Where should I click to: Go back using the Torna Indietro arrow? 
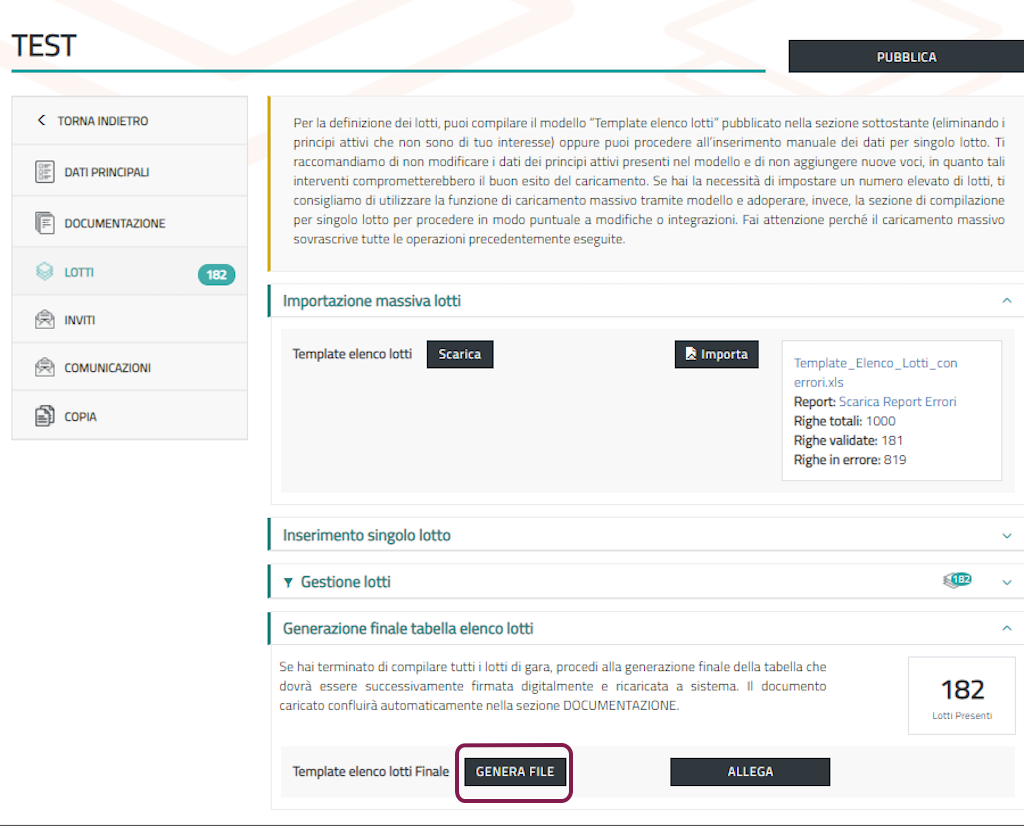(41, 121)
